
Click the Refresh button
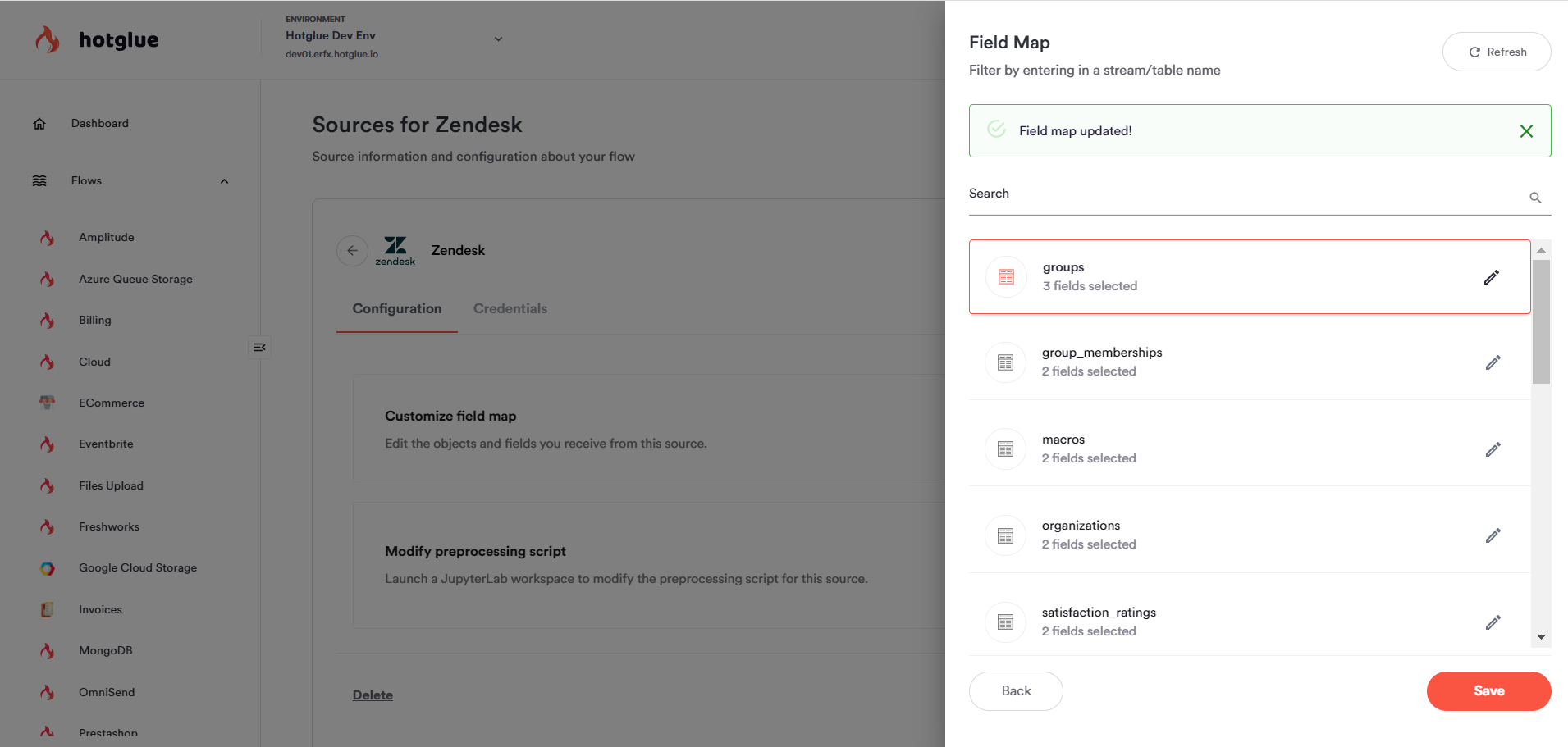(1497, 52)
